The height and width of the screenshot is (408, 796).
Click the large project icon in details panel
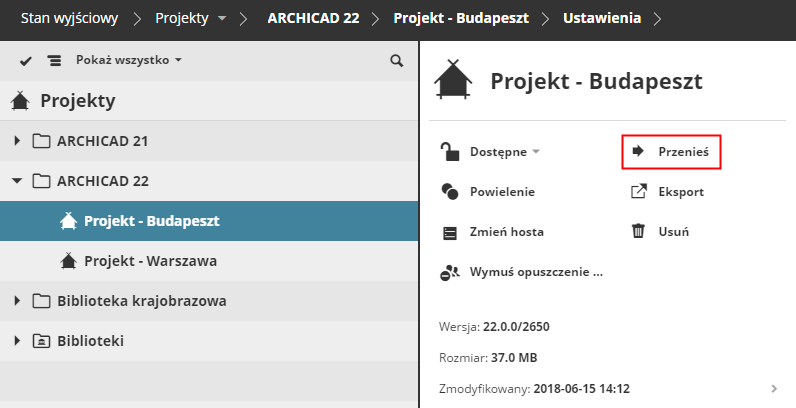pyautogui.click(x=453, y=79)
